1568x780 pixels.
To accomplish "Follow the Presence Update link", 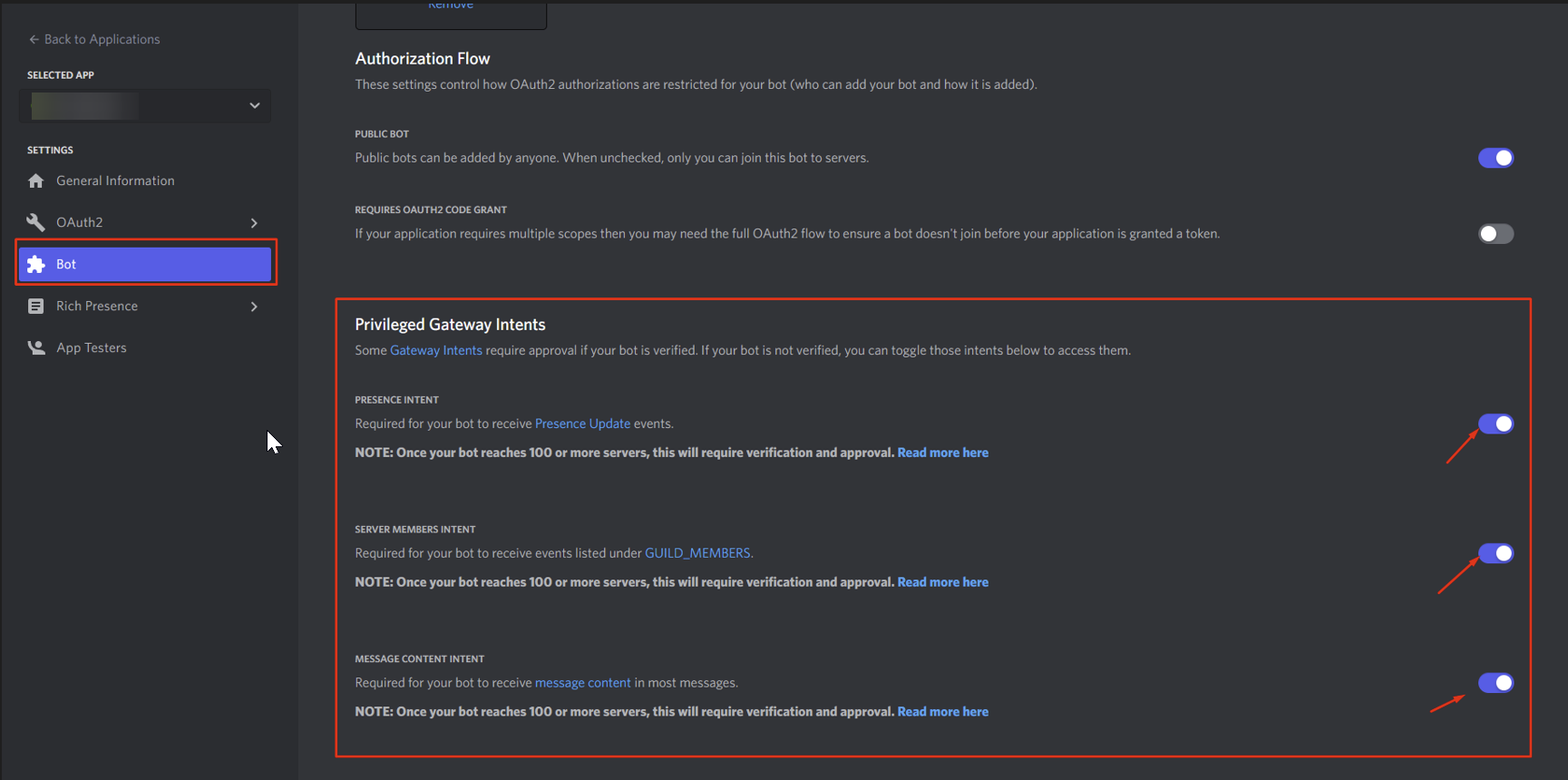I will click(582, 424).
